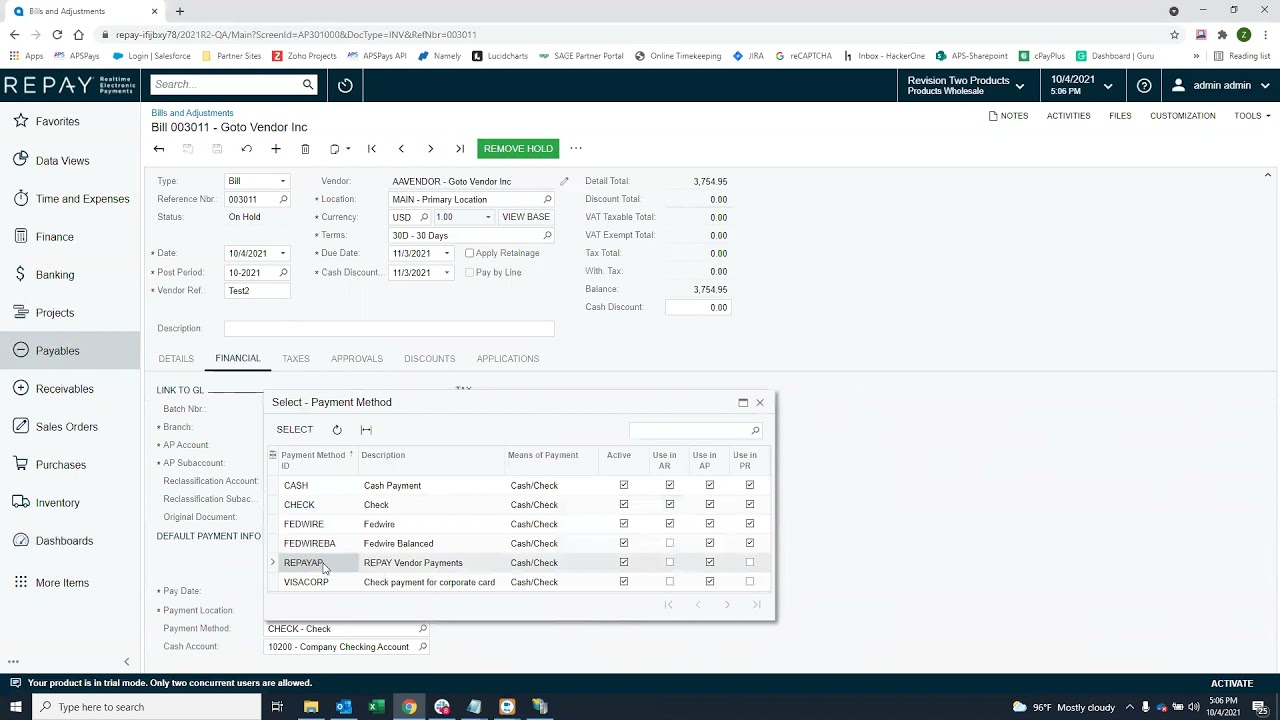The height and width of the screenshot is (720, 1280).
Task: Edit vendor with pencil icon
Action: 564,181
